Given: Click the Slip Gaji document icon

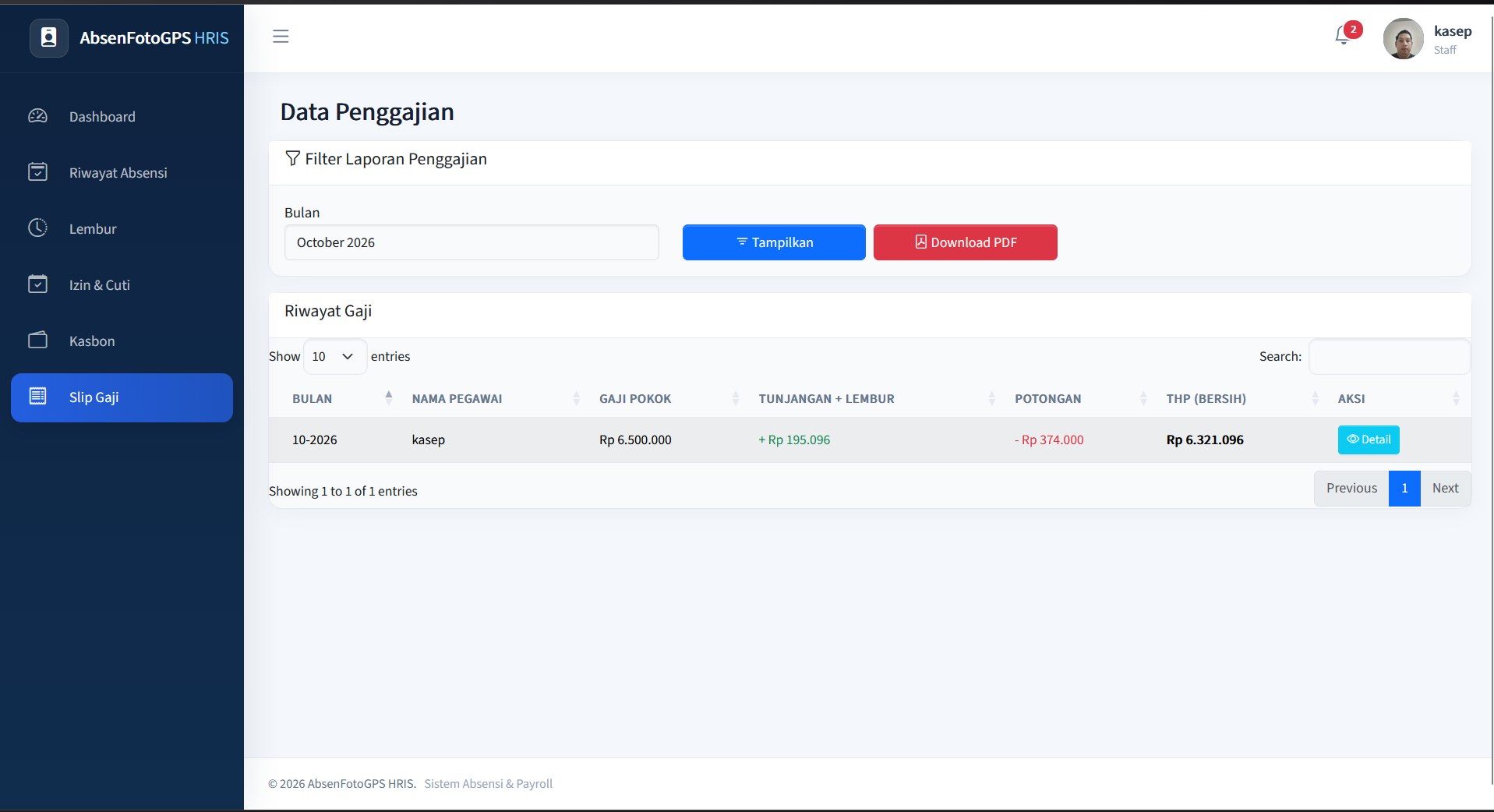Looking at the screenshot, I should click(37, 397).
